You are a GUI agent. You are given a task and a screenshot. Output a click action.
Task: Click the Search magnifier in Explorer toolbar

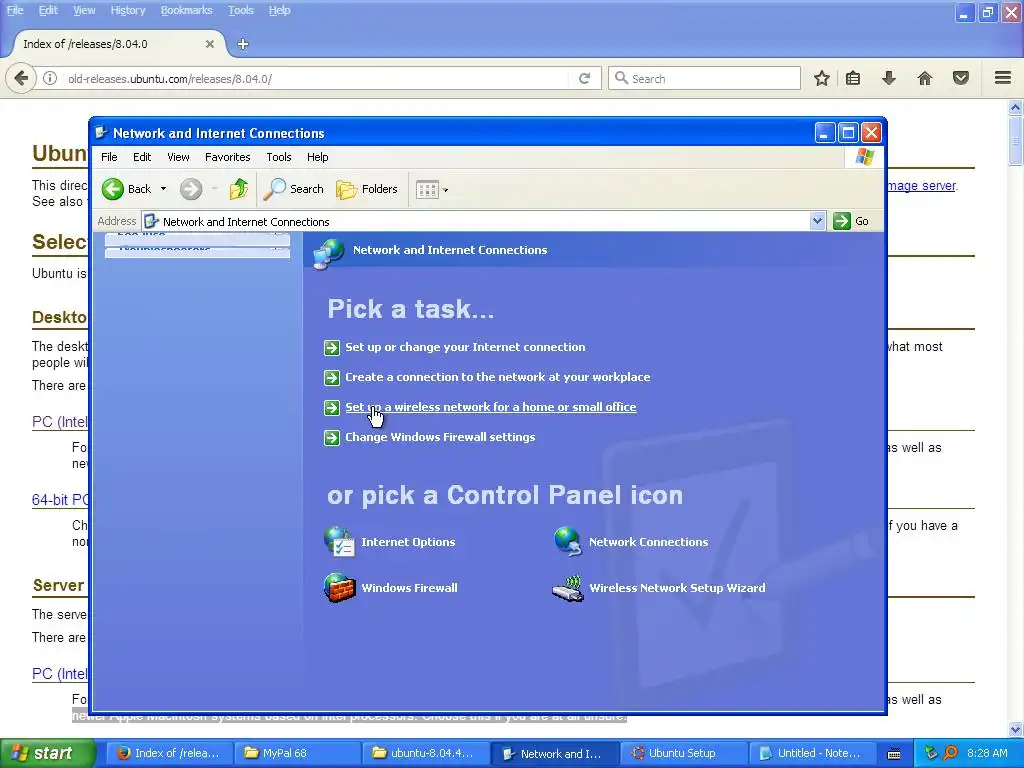293,189
